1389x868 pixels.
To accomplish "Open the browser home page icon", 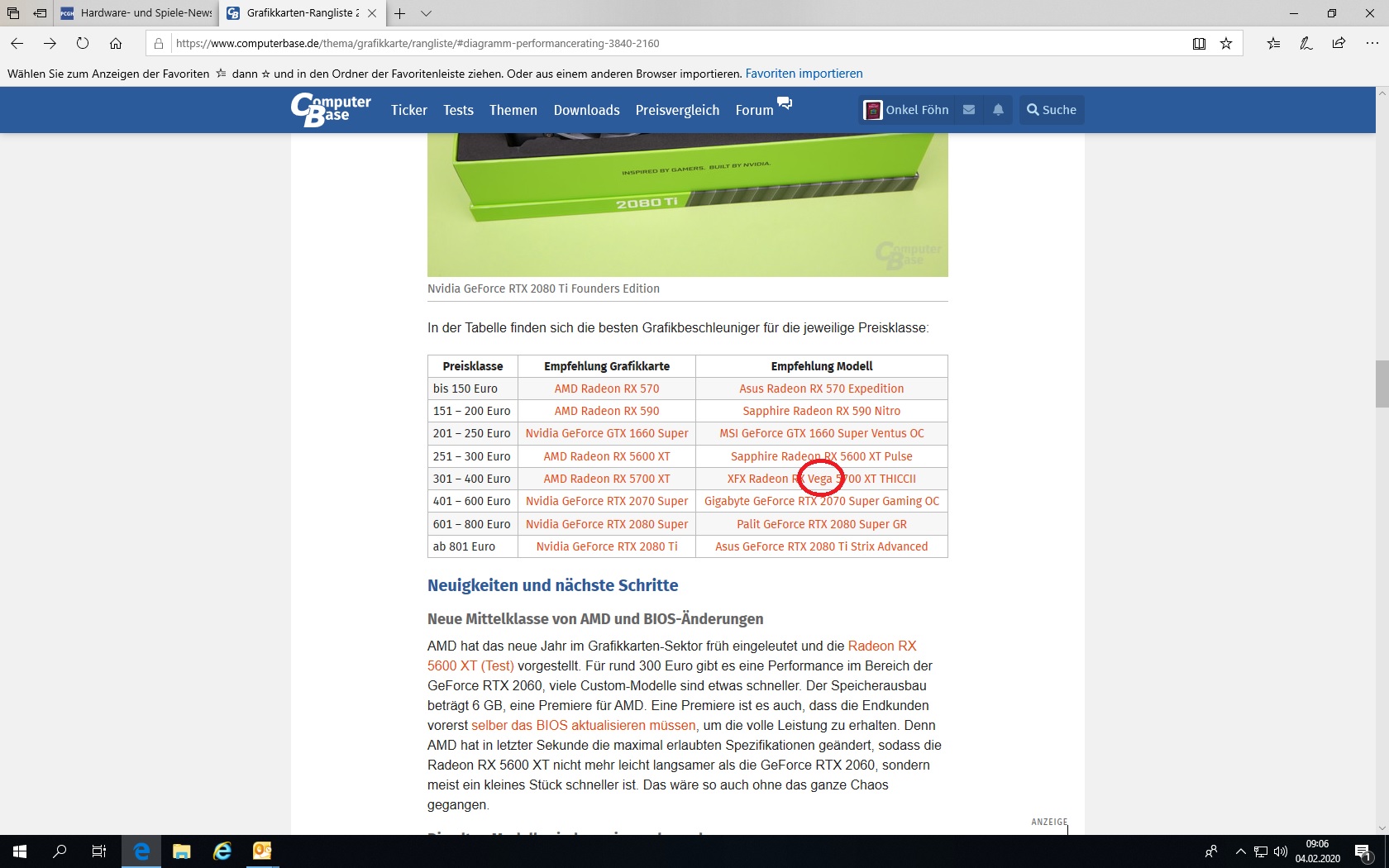I will pyautogui.click(x=116, y=43).
